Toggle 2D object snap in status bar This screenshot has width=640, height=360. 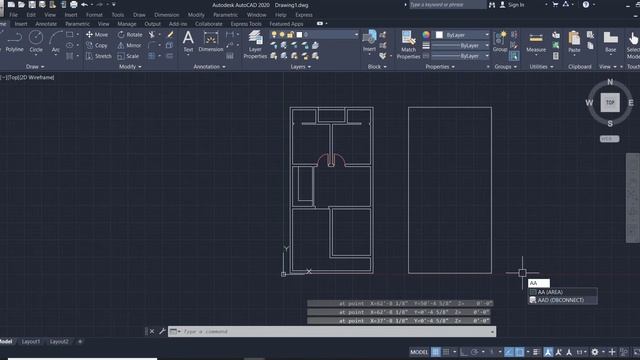coord(519,352)
